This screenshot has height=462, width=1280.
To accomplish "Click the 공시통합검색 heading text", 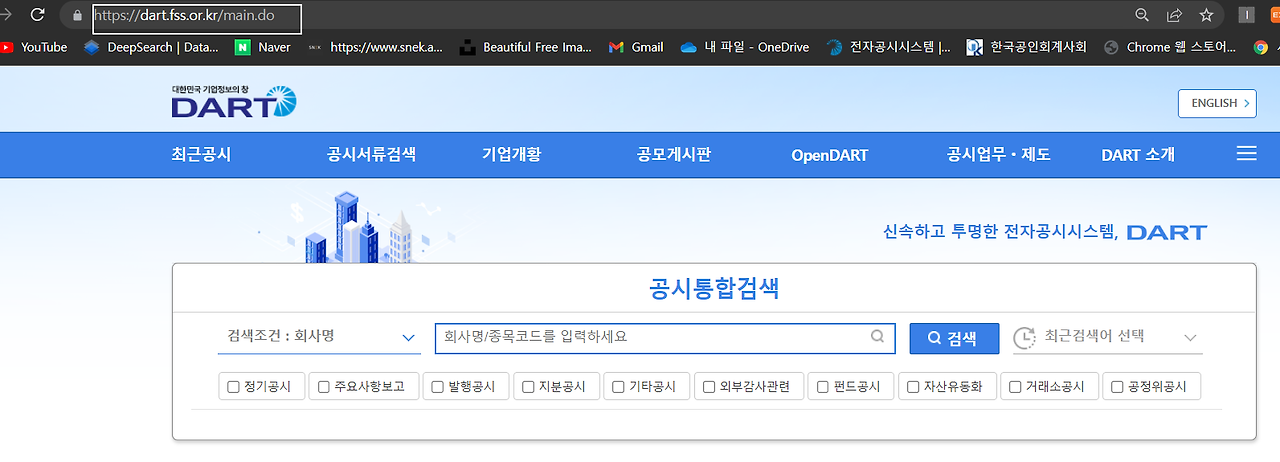I will [x=714, y=290].
